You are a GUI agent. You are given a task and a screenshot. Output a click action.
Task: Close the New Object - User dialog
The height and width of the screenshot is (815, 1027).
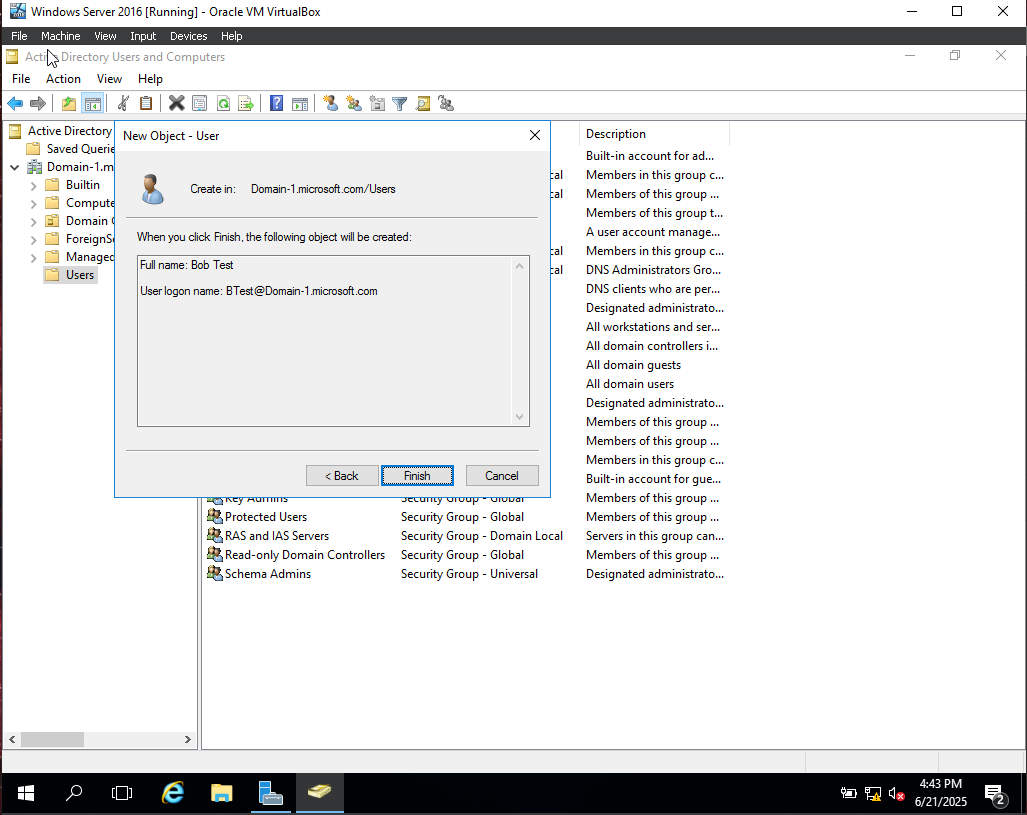pyautogui.click(x=534, y=135)
